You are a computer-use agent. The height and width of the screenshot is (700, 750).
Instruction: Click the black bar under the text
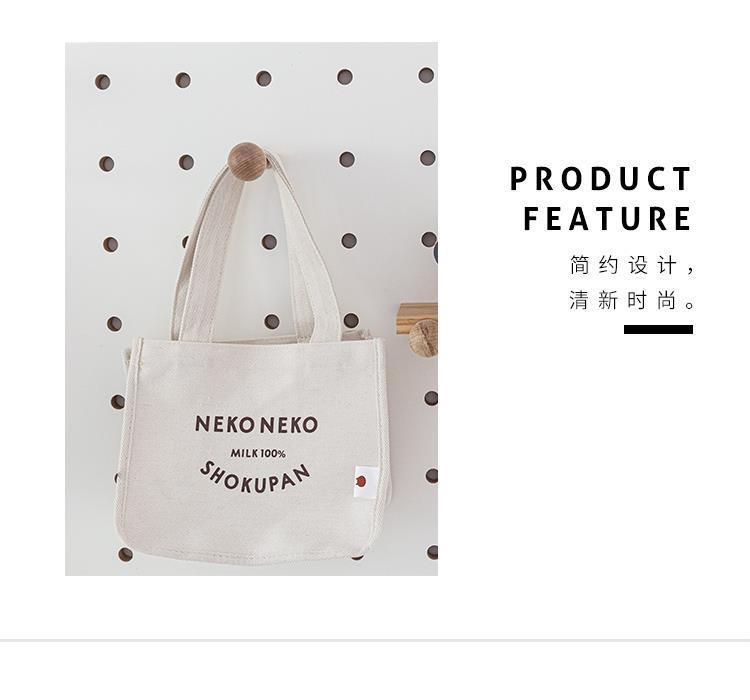pyautogui.click(x=658, y=329)
